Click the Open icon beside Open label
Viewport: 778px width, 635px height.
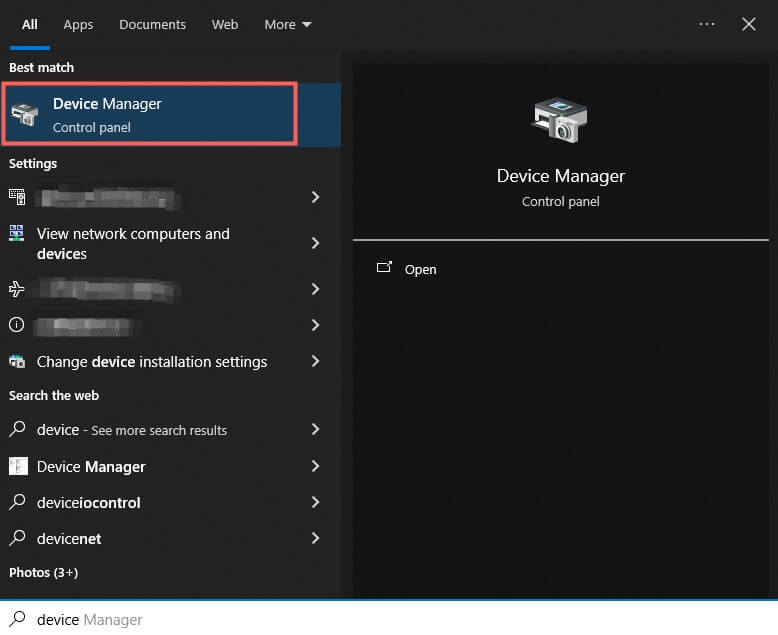(x=384, y=267)
